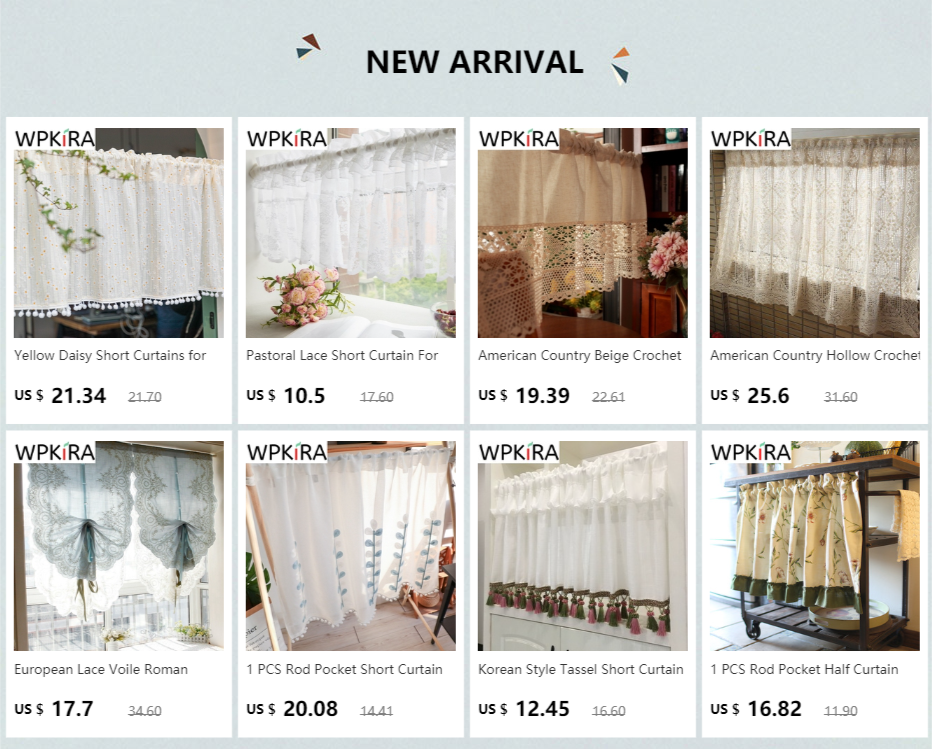932x749 pixels.
Task: Click the Yellow Daisy Short Curtains title
Action: [x=110, y=355]
